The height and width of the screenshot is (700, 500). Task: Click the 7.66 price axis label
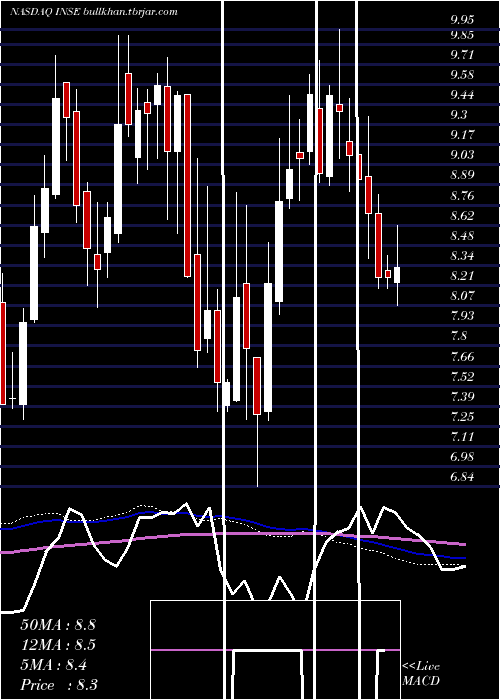click(462, 356)
